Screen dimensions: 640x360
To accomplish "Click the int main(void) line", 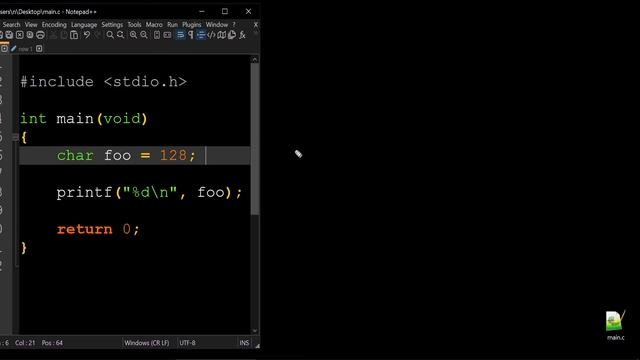I will pos(84,119).
